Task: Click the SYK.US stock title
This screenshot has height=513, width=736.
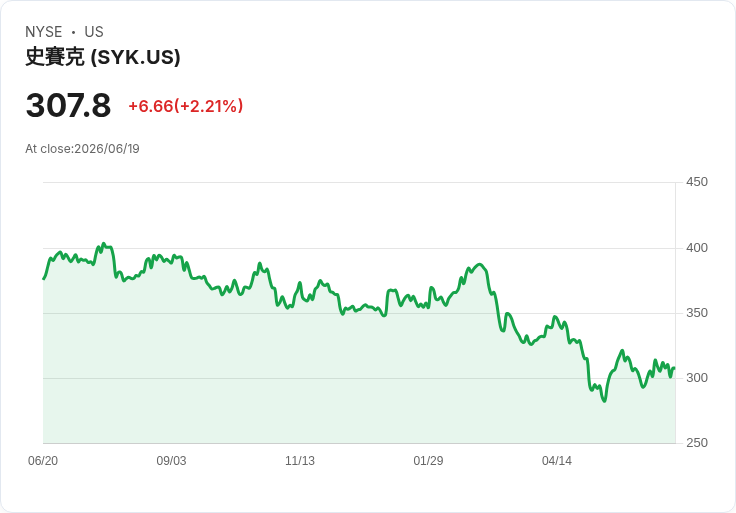Action: tap(103, 57)
